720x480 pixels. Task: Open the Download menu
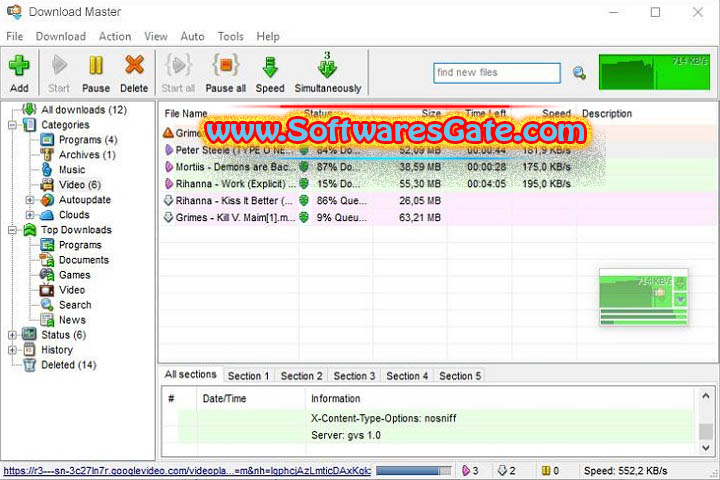click(x=61, y=36)
